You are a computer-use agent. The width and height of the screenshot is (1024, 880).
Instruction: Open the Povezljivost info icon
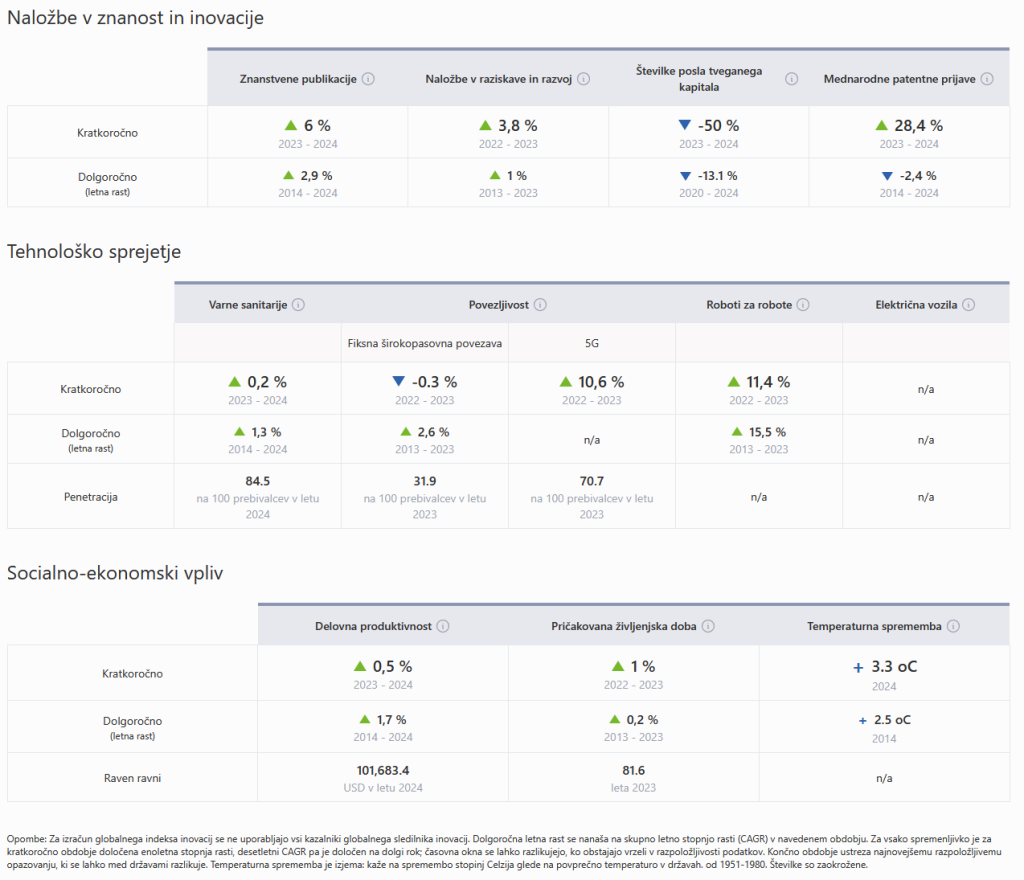coord(537,305)
